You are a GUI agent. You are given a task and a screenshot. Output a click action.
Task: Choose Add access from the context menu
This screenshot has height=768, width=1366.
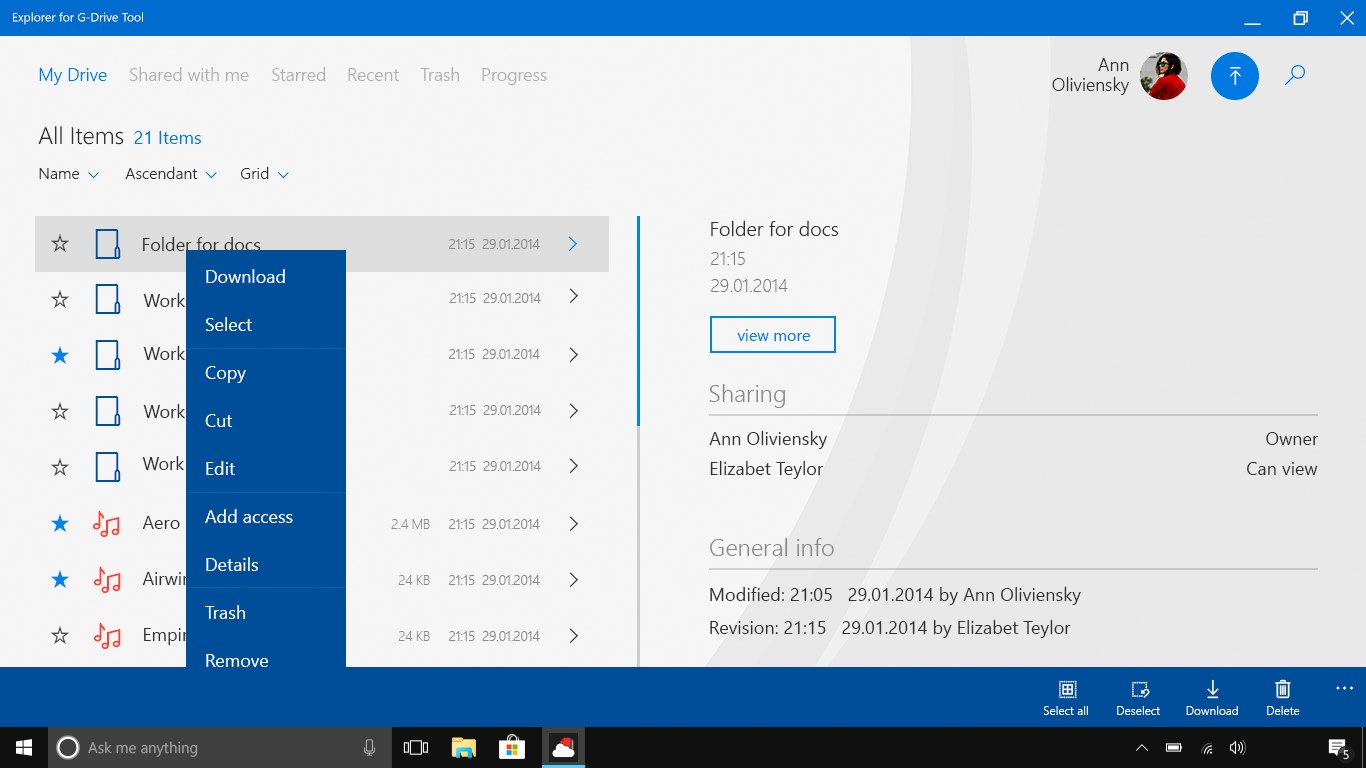click(266, 517)
